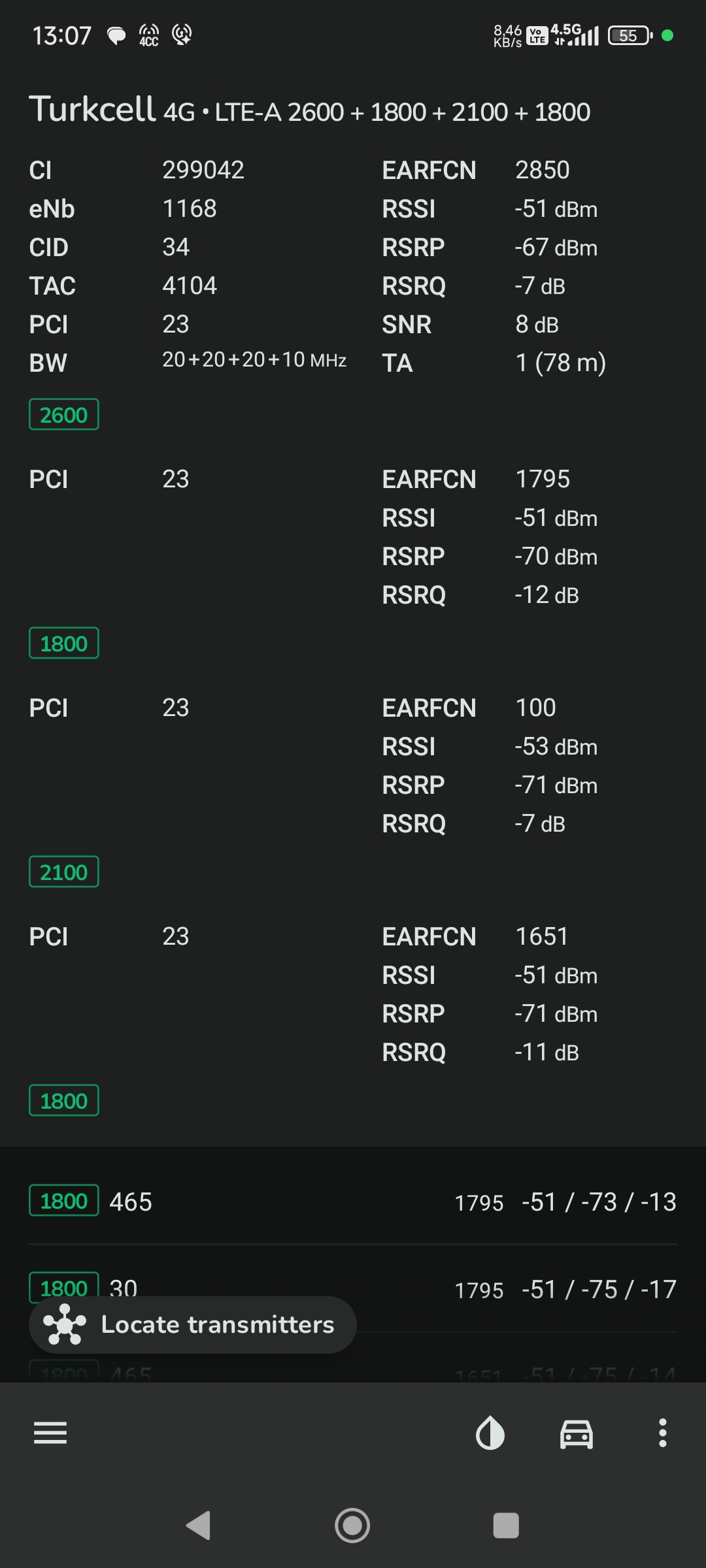Click the Locate transmitters button

click(x=193, y=1324)
